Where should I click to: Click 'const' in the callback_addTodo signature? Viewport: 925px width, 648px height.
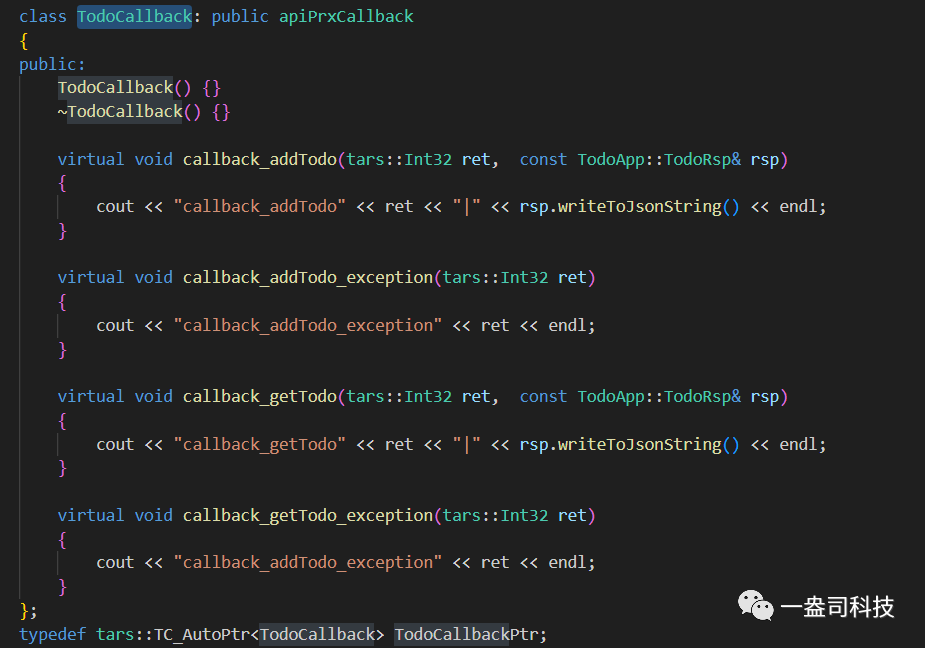click(x=543, y=159)
